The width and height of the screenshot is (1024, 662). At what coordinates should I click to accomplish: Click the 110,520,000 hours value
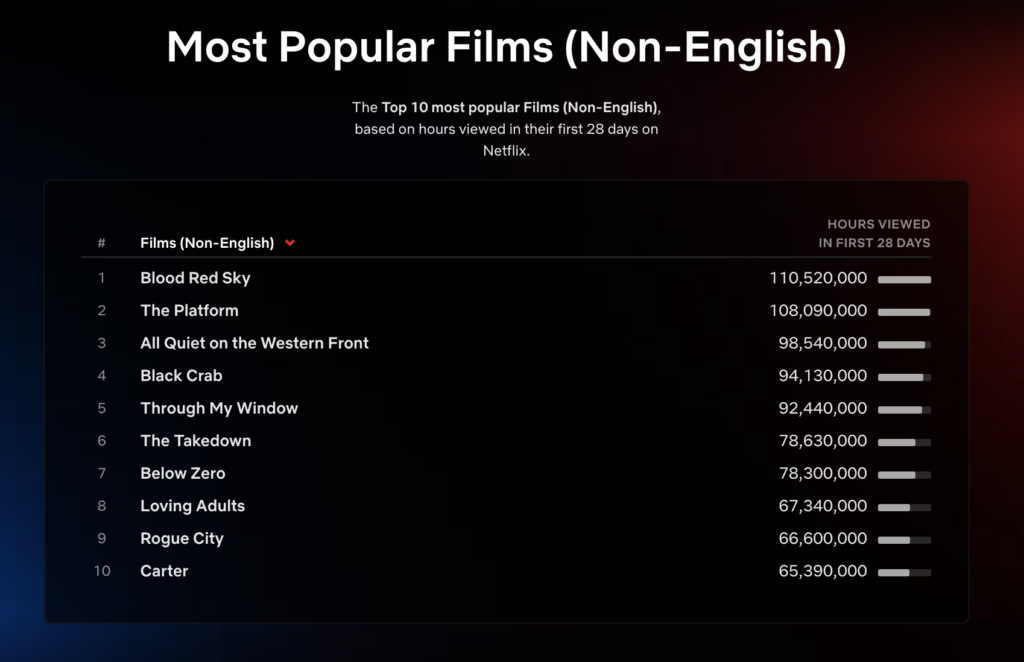(818, 278)
